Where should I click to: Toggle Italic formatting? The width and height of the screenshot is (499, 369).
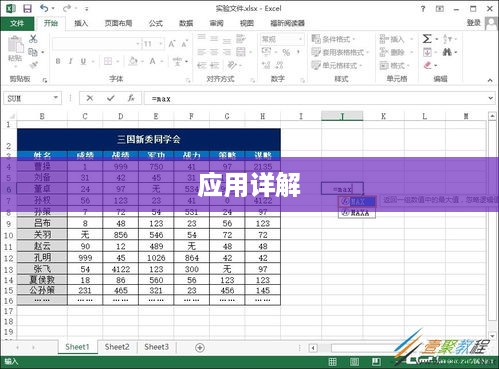coord(71,61)
